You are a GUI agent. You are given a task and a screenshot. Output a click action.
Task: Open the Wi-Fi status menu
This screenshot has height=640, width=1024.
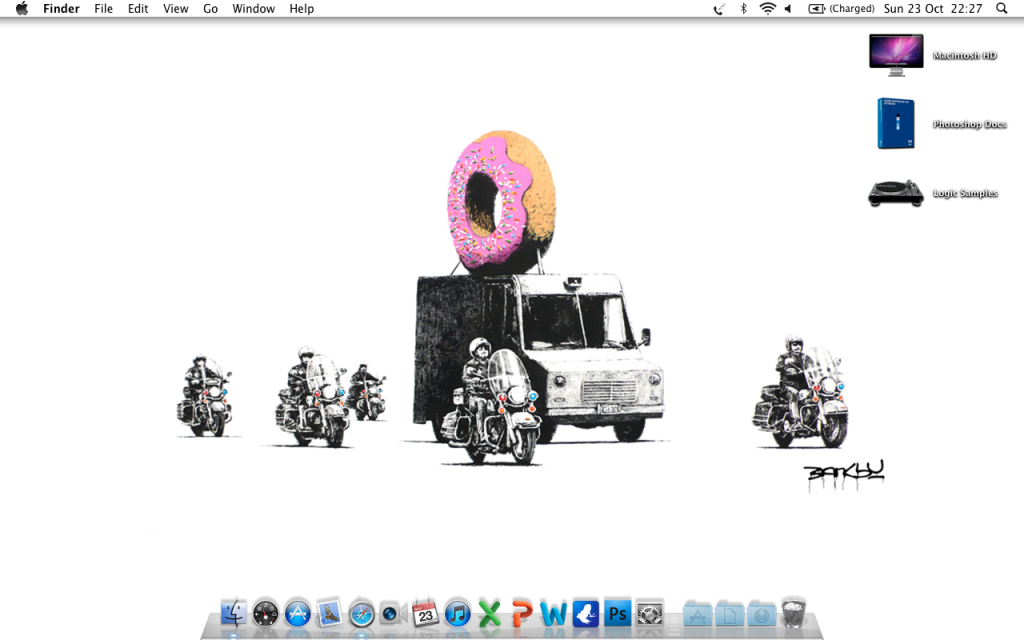click(x=767, y=8)
